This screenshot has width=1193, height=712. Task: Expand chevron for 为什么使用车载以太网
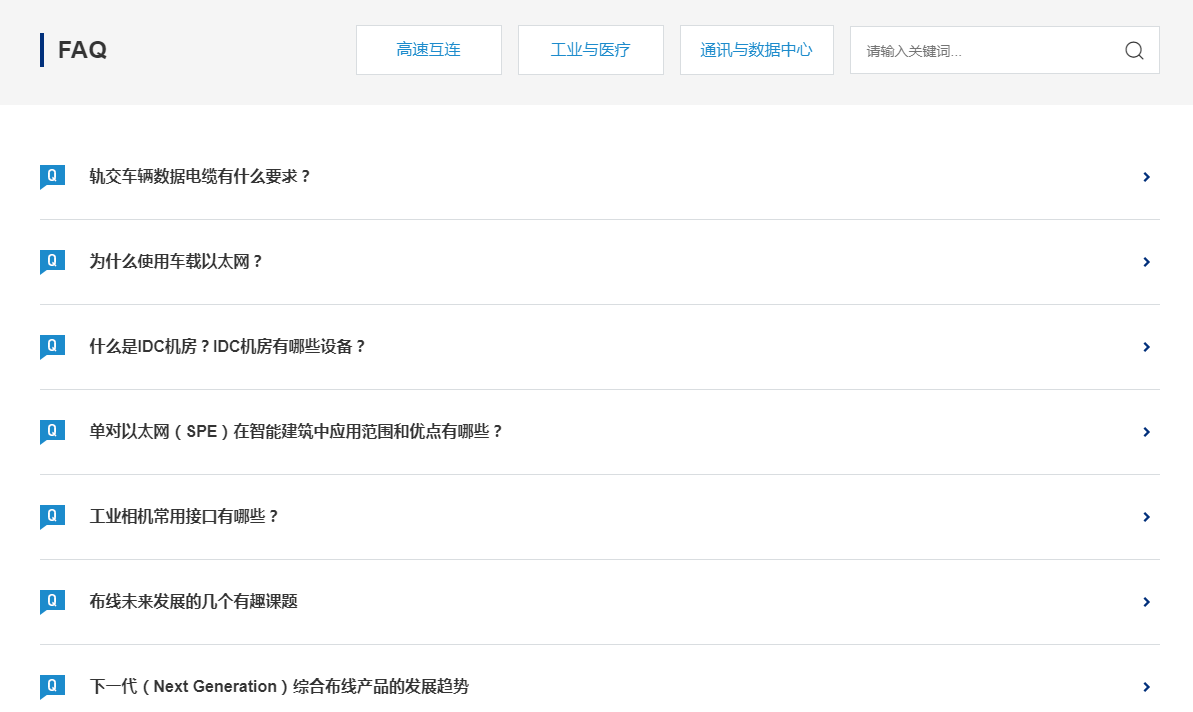coord(1146,262)
